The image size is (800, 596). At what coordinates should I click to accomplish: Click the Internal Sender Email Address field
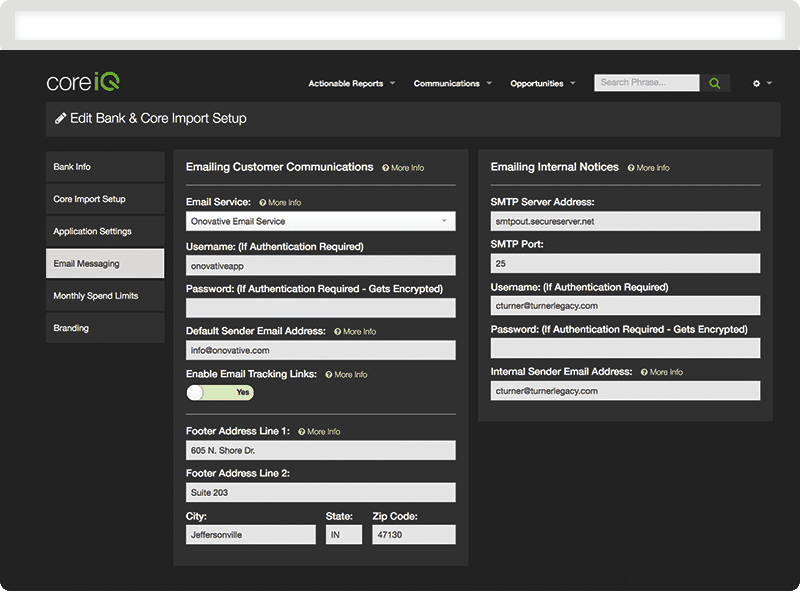click(x=625, y=391)
